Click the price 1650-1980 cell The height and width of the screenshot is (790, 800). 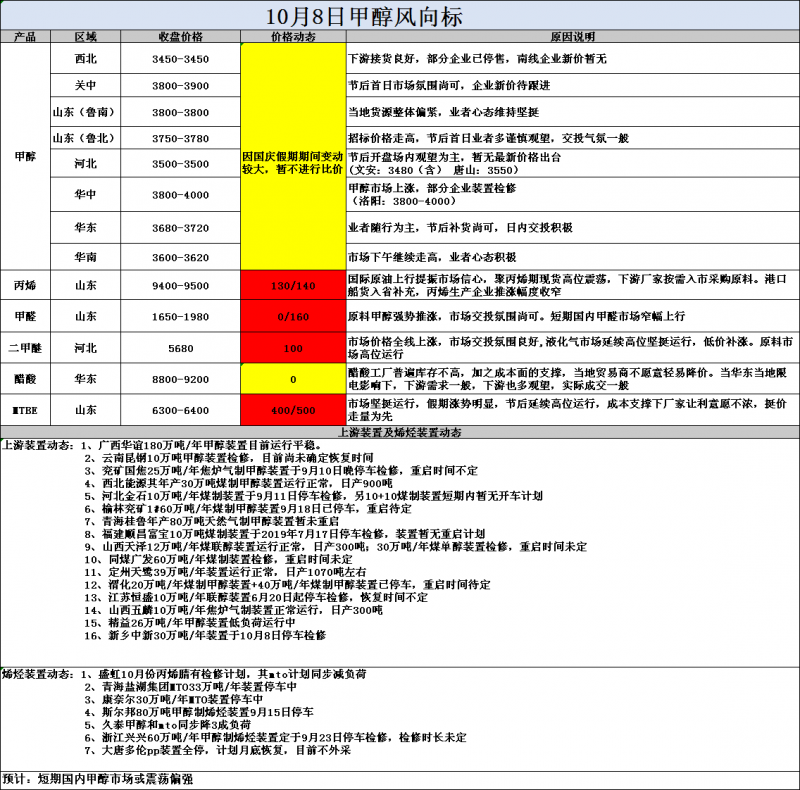(x=180, y=316)
